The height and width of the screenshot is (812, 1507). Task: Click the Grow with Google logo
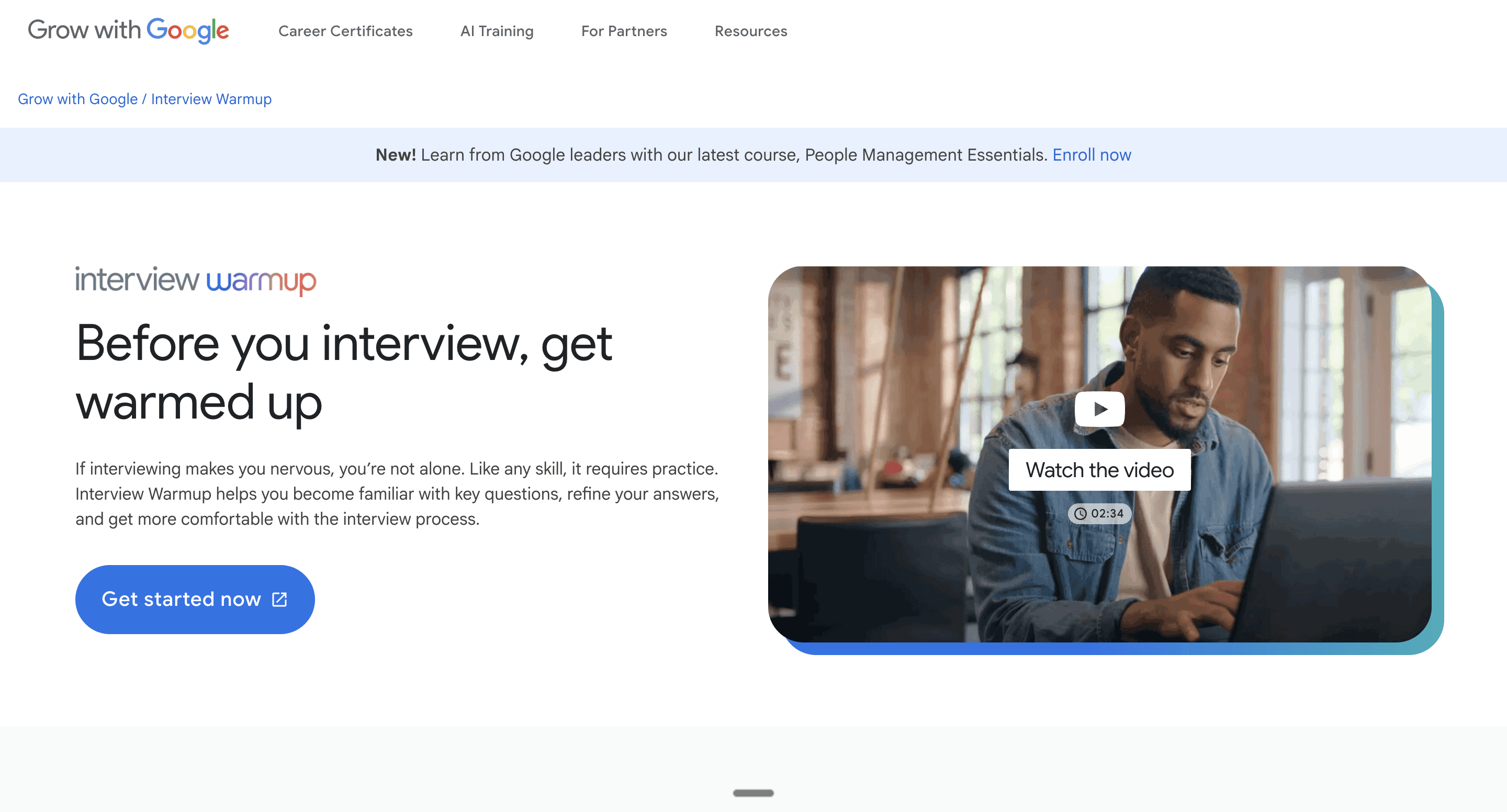coord(128,30)
